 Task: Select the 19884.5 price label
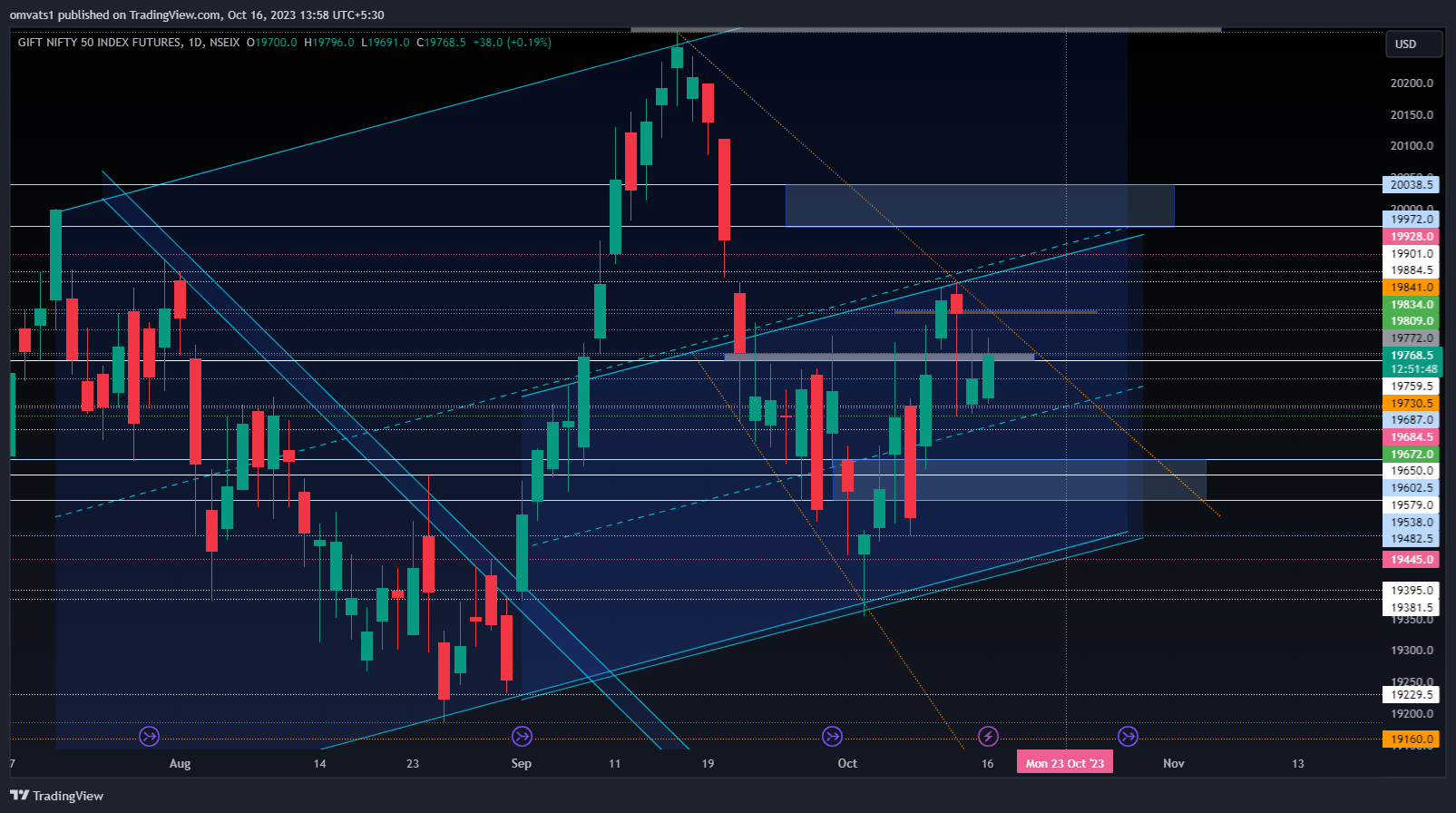click(1412, 270)
